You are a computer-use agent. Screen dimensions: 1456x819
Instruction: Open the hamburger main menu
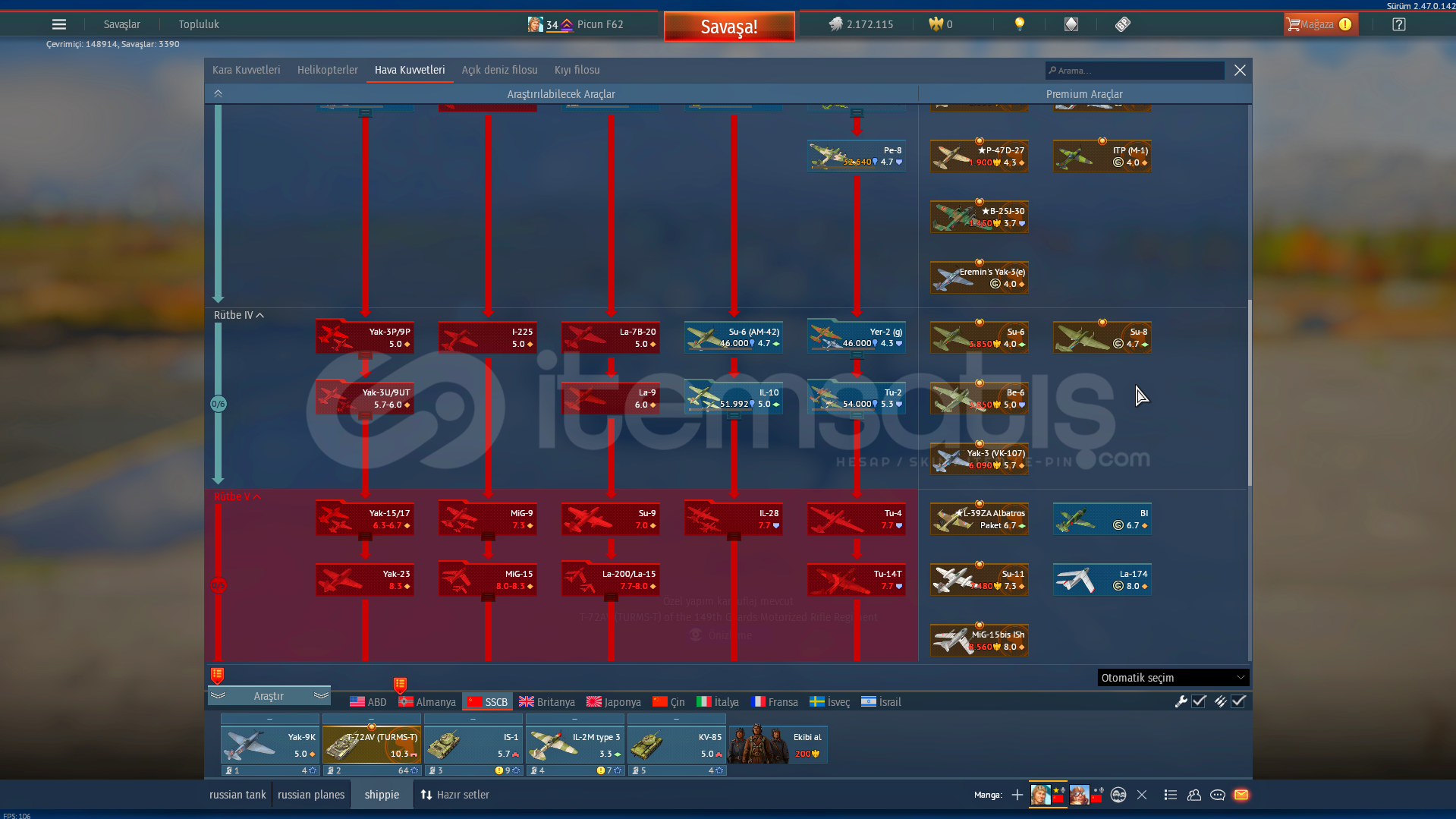(x=58, y=24)
